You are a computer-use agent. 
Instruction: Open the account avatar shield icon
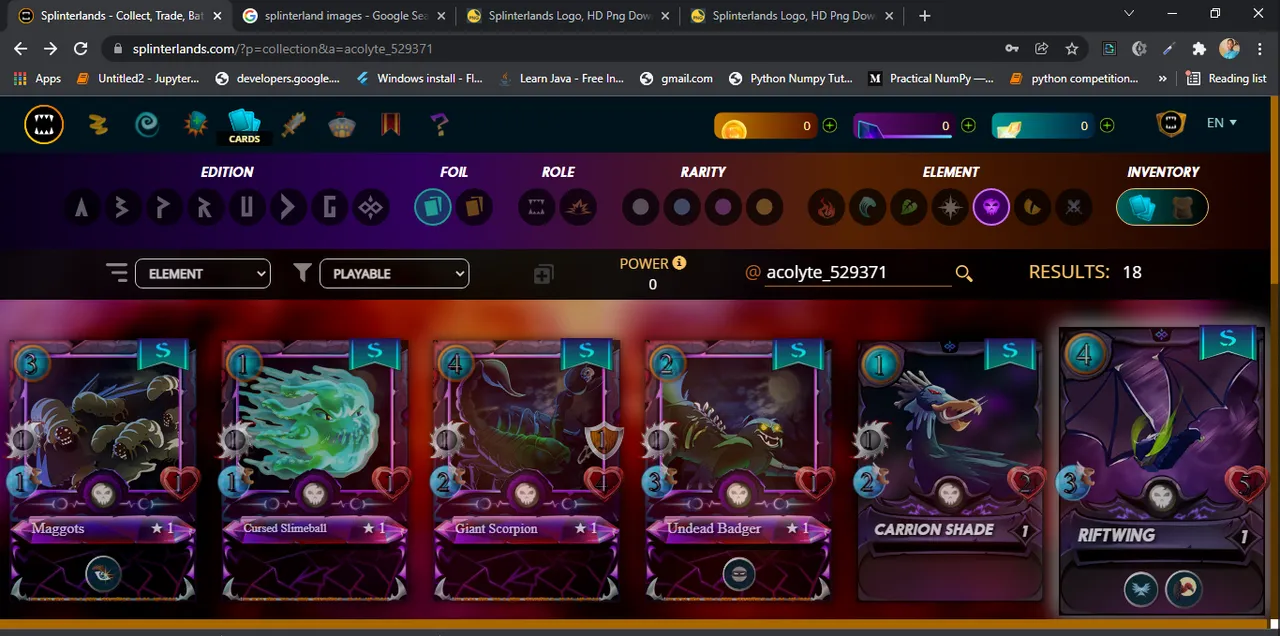coord(1171,124)
